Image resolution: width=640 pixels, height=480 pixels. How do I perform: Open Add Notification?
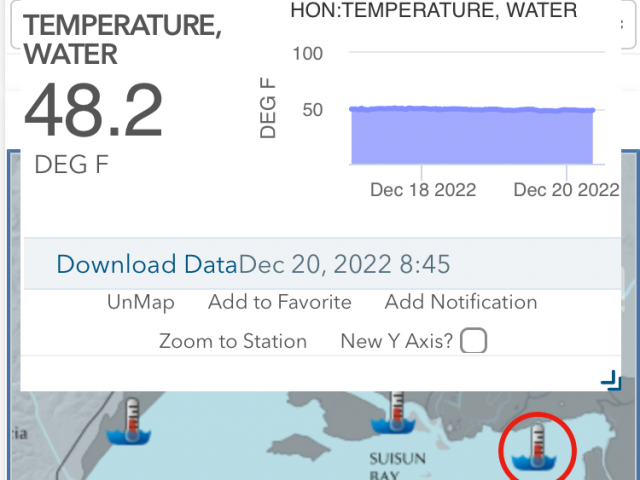(461, 302)
